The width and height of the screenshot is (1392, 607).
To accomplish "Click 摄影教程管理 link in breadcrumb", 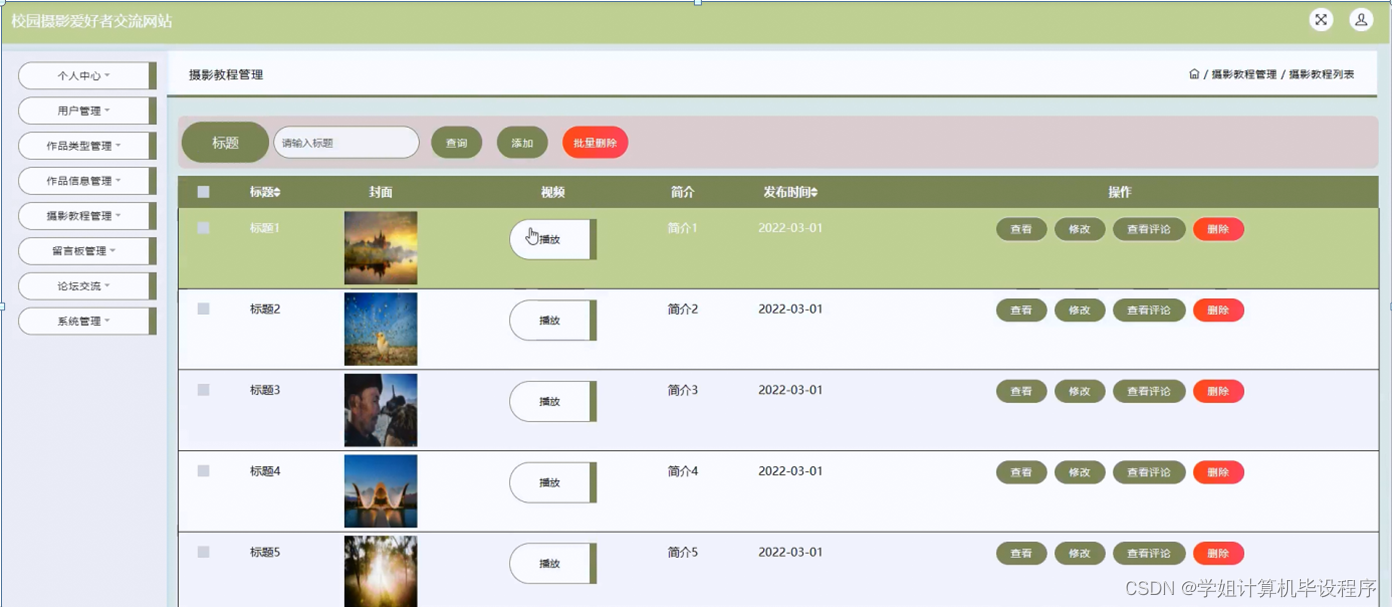I will click(x=1244, y=74).
